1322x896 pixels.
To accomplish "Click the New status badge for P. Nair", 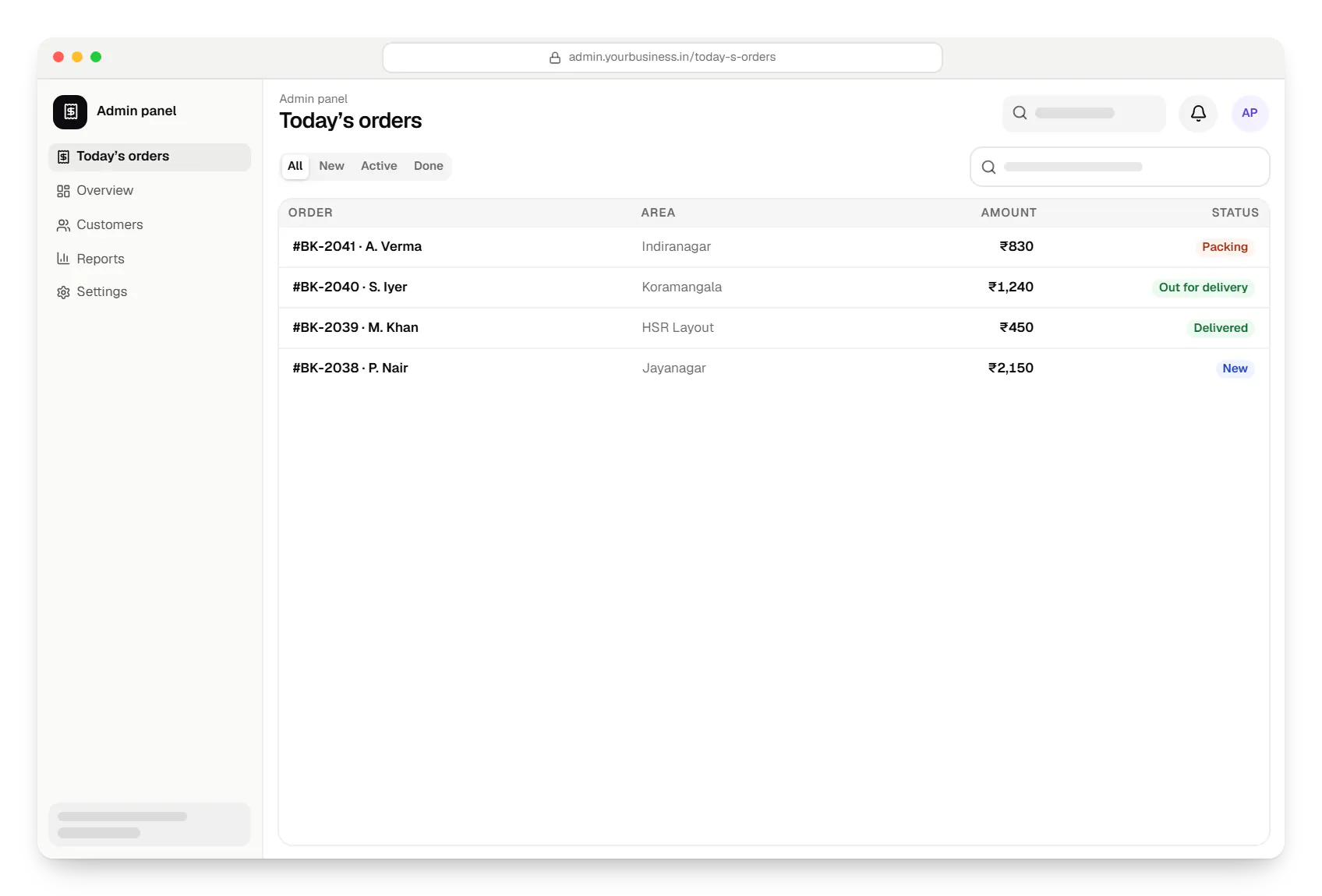I will point(1235,369).
